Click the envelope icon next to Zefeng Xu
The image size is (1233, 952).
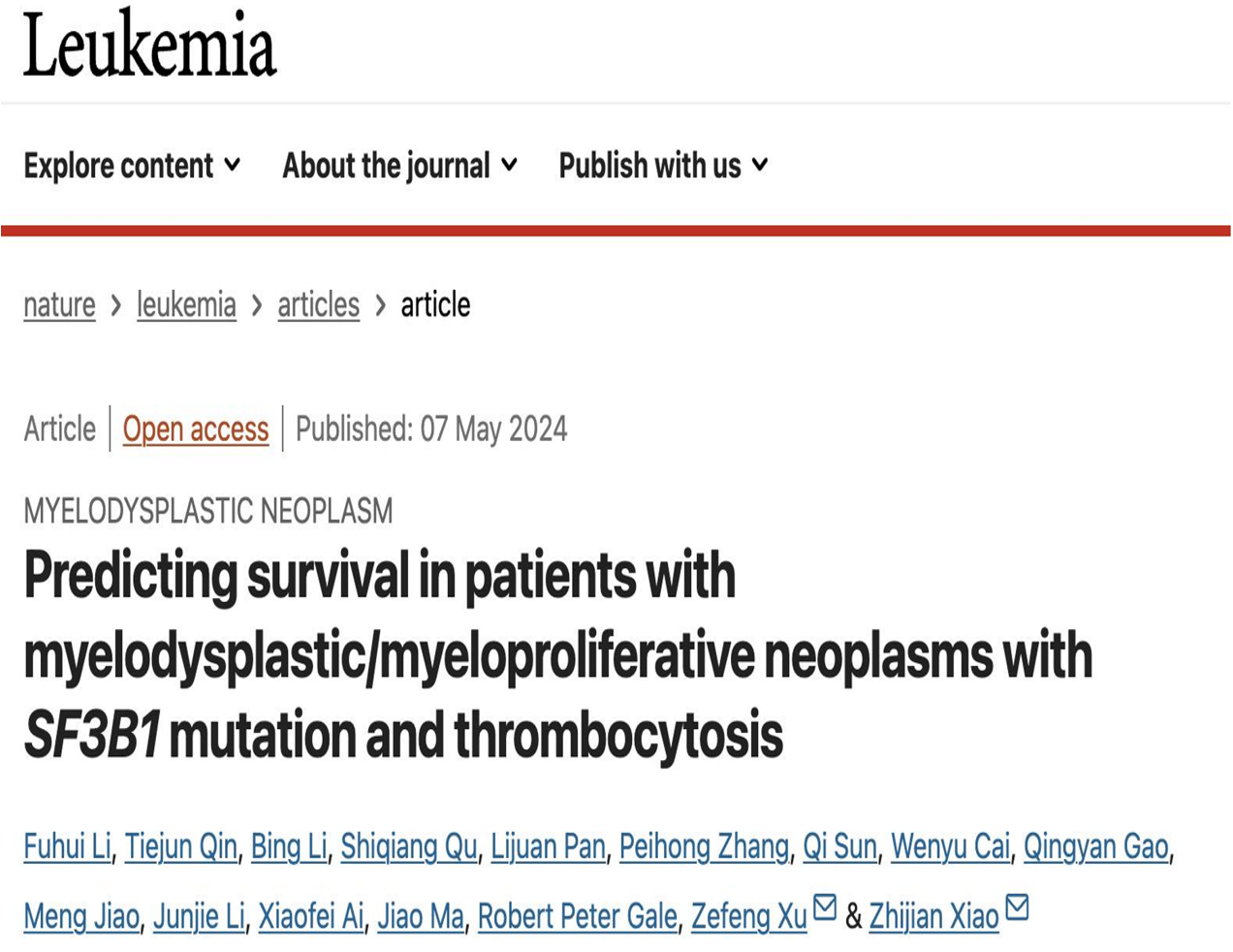click(x=824, y=907)
